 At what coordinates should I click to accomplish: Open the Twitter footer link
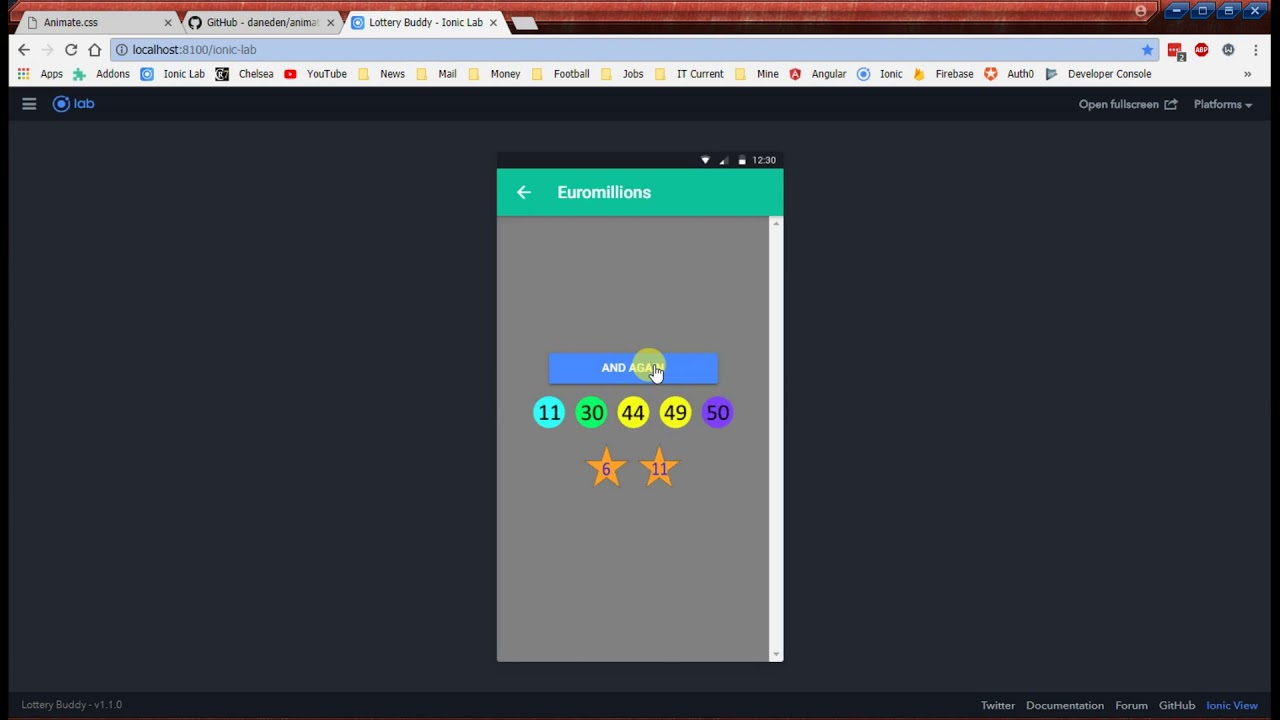998,706
